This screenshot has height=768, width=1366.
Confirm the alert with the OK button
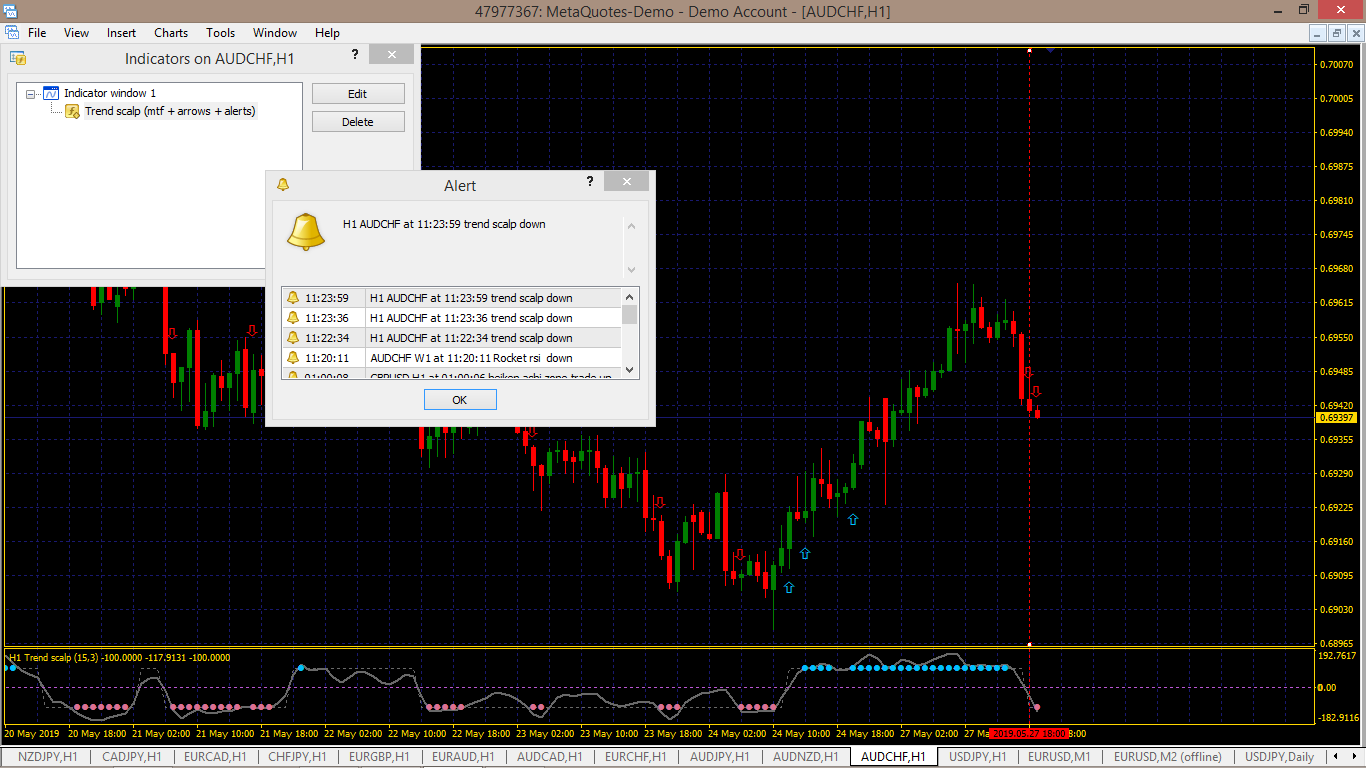click(460, 400)
